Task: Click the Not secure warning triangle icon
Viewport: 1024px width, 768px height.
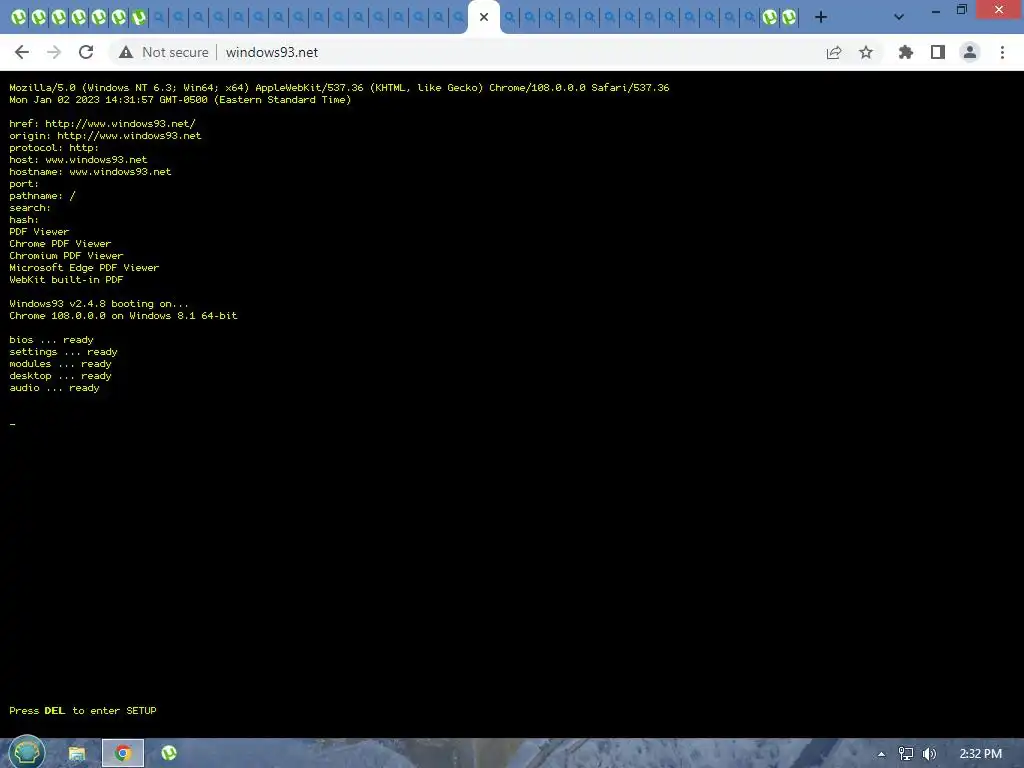Action: [126, 52]
